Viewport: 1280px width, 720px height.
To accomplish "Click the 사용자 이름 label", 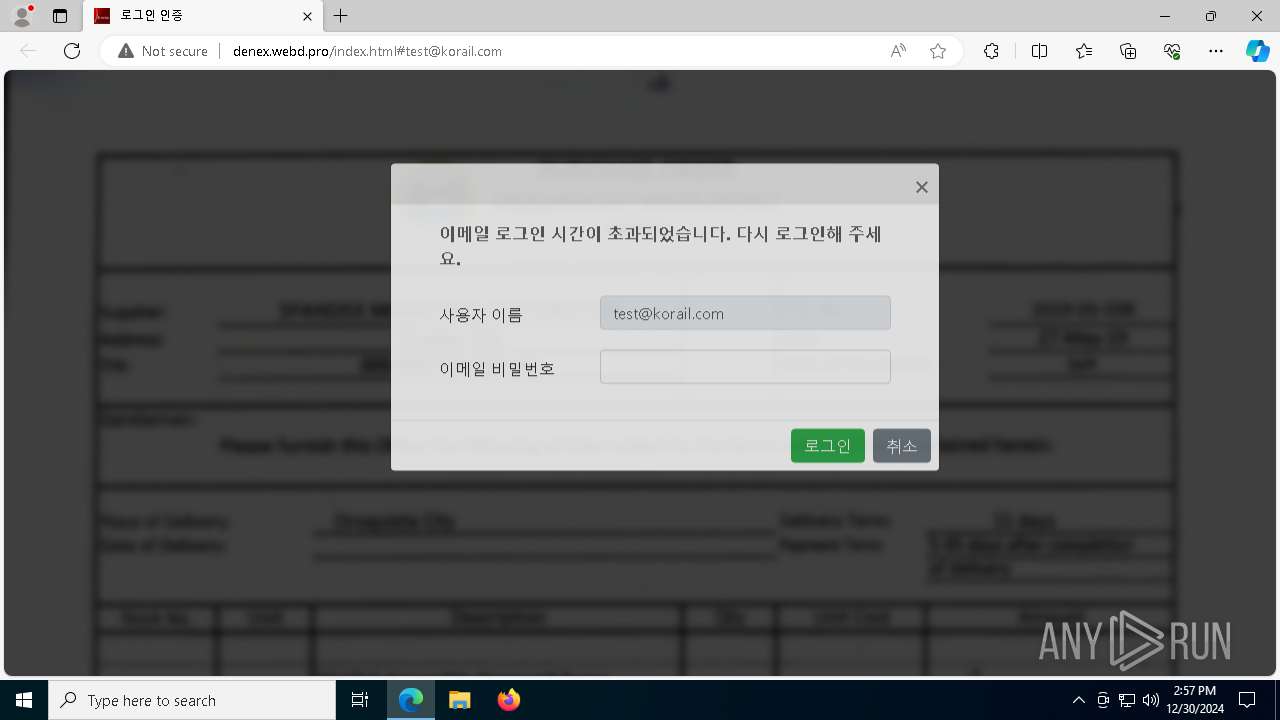I will (481, 315).
